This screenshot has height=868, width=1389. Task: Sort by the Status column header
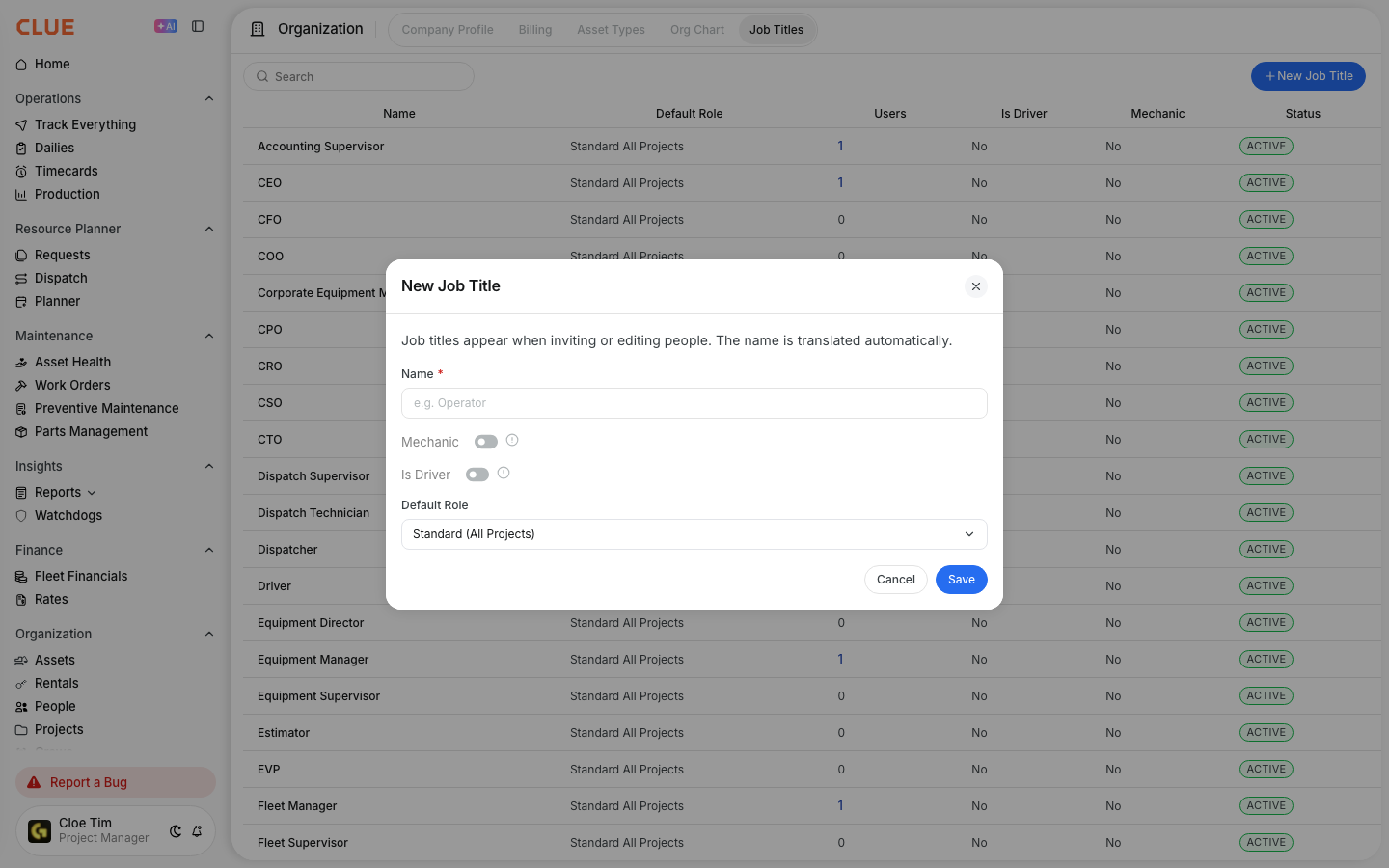[x=1302, y=114]
